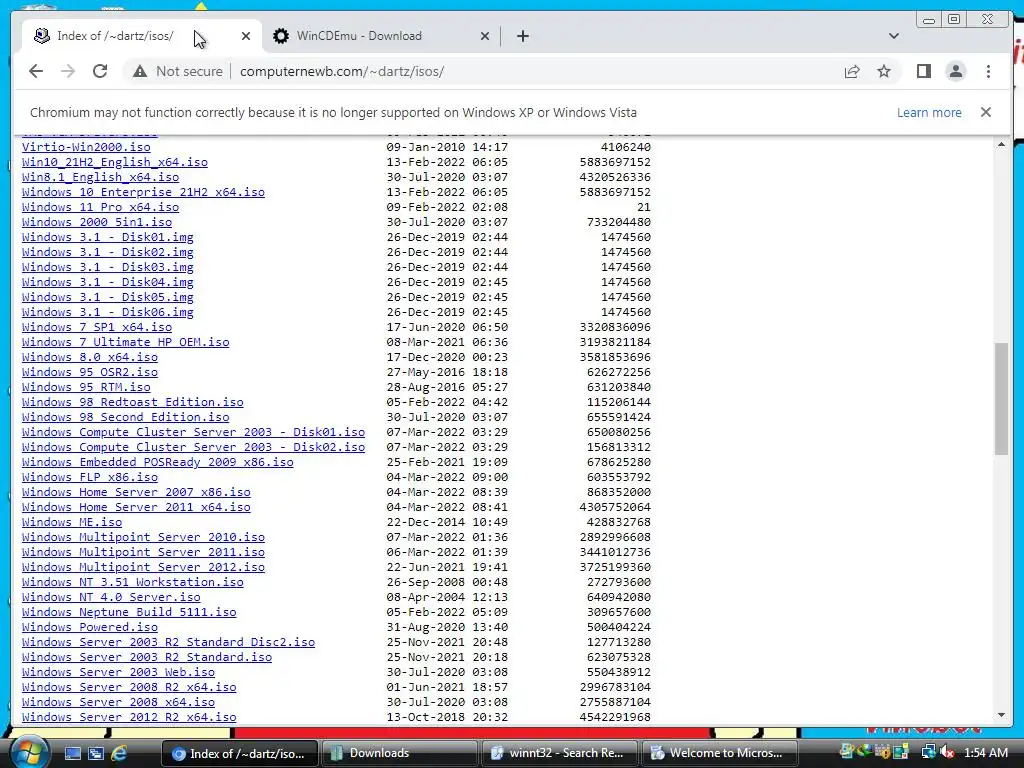Open the profile avatar menu
Viewport: 1024px width, 768px height.
pyautogui.click(x=955, y=71)
